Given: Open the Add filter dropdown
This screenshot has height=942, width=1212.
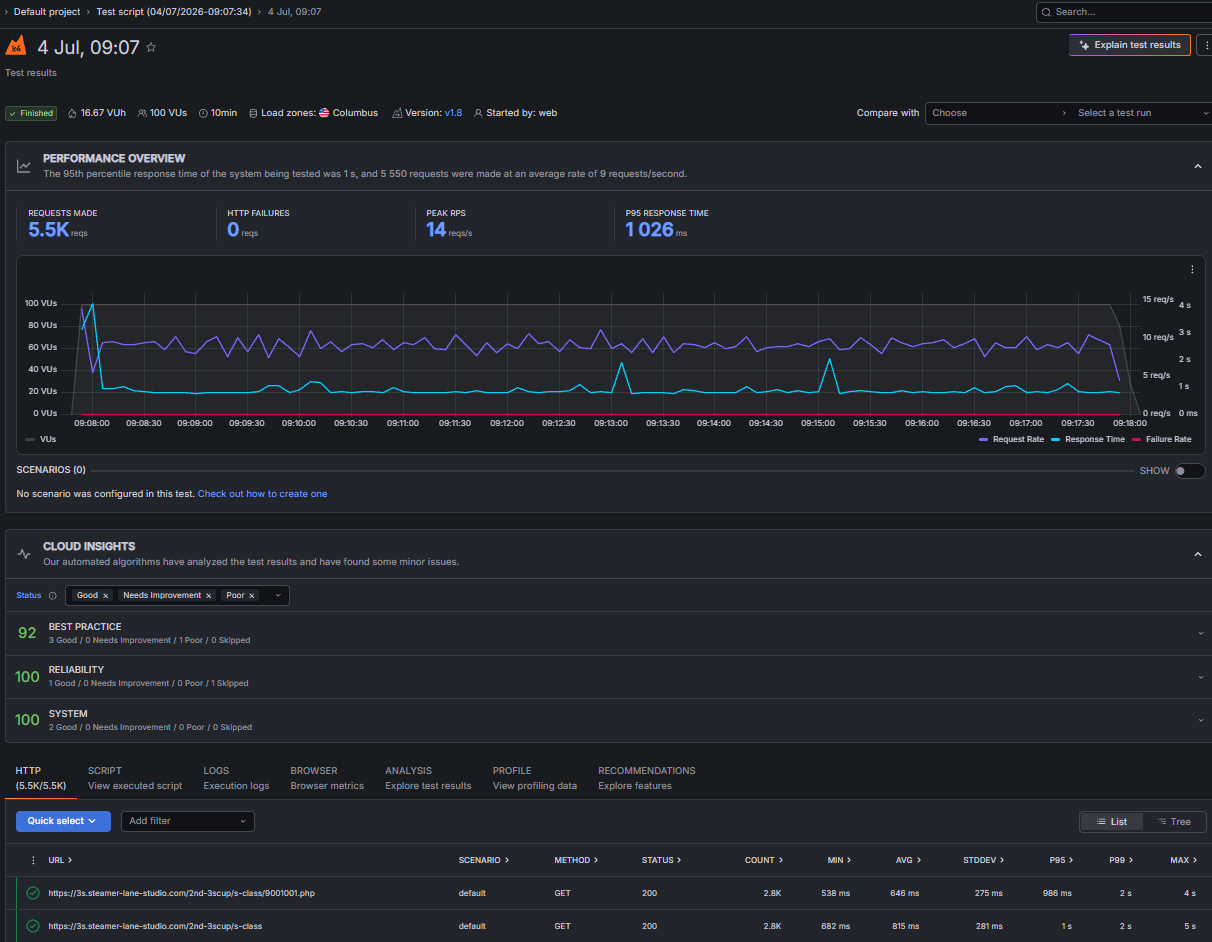Looking at the screenshot, I should [x=188, y=821].
